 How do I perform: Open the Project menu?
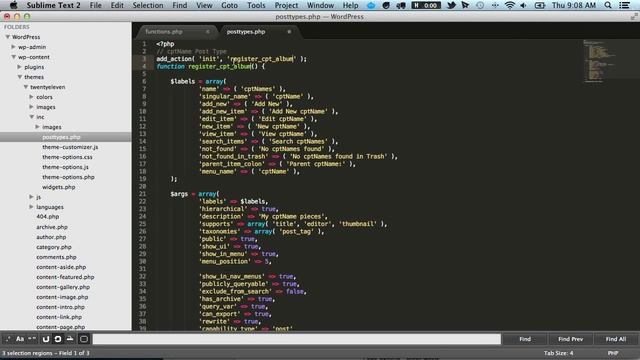286,5
